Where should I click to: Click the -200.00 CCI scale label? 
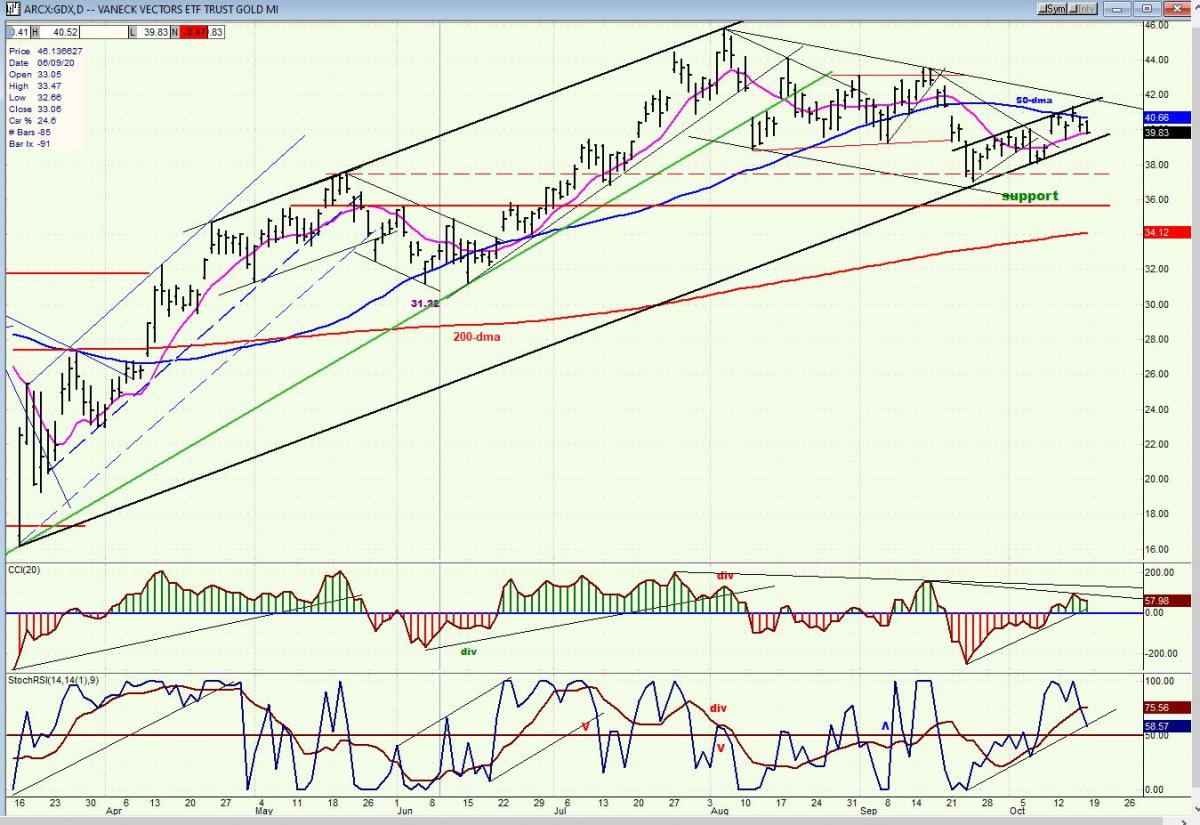point(1161,654)
